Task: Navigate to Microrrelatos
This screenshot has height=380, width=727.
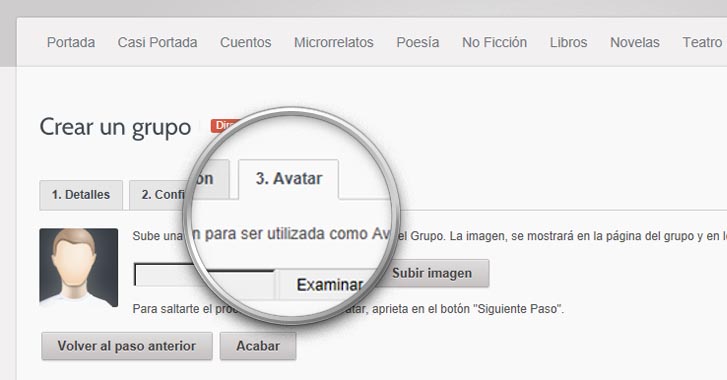Action: pyautogui.click(x=333, y=42)
